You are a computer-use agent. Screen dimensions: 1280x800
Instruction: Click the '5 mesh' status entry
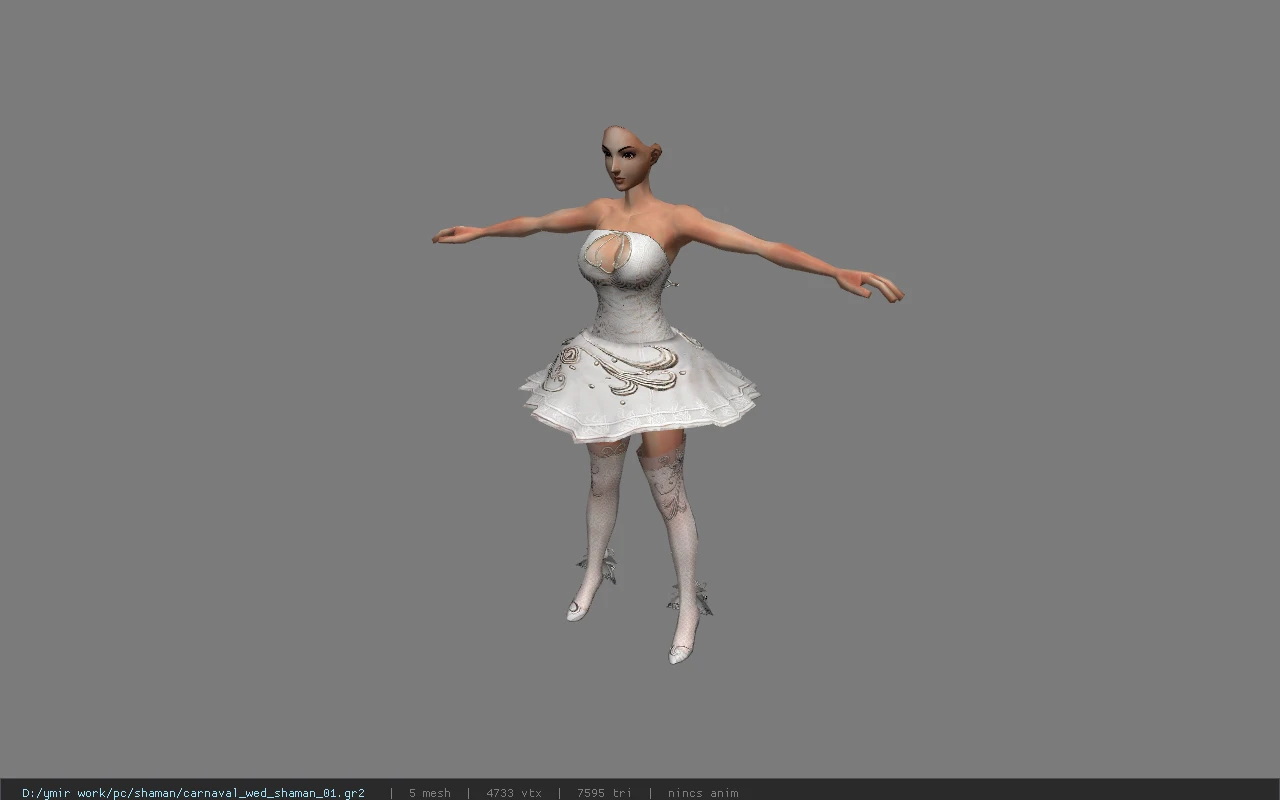[429, 793]
